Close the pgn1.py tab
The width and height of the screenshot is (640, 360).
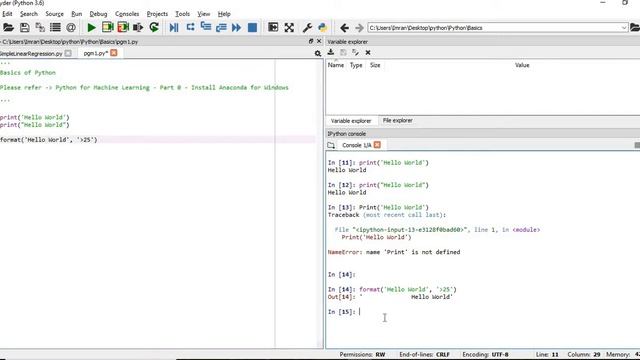pos(113,53)
